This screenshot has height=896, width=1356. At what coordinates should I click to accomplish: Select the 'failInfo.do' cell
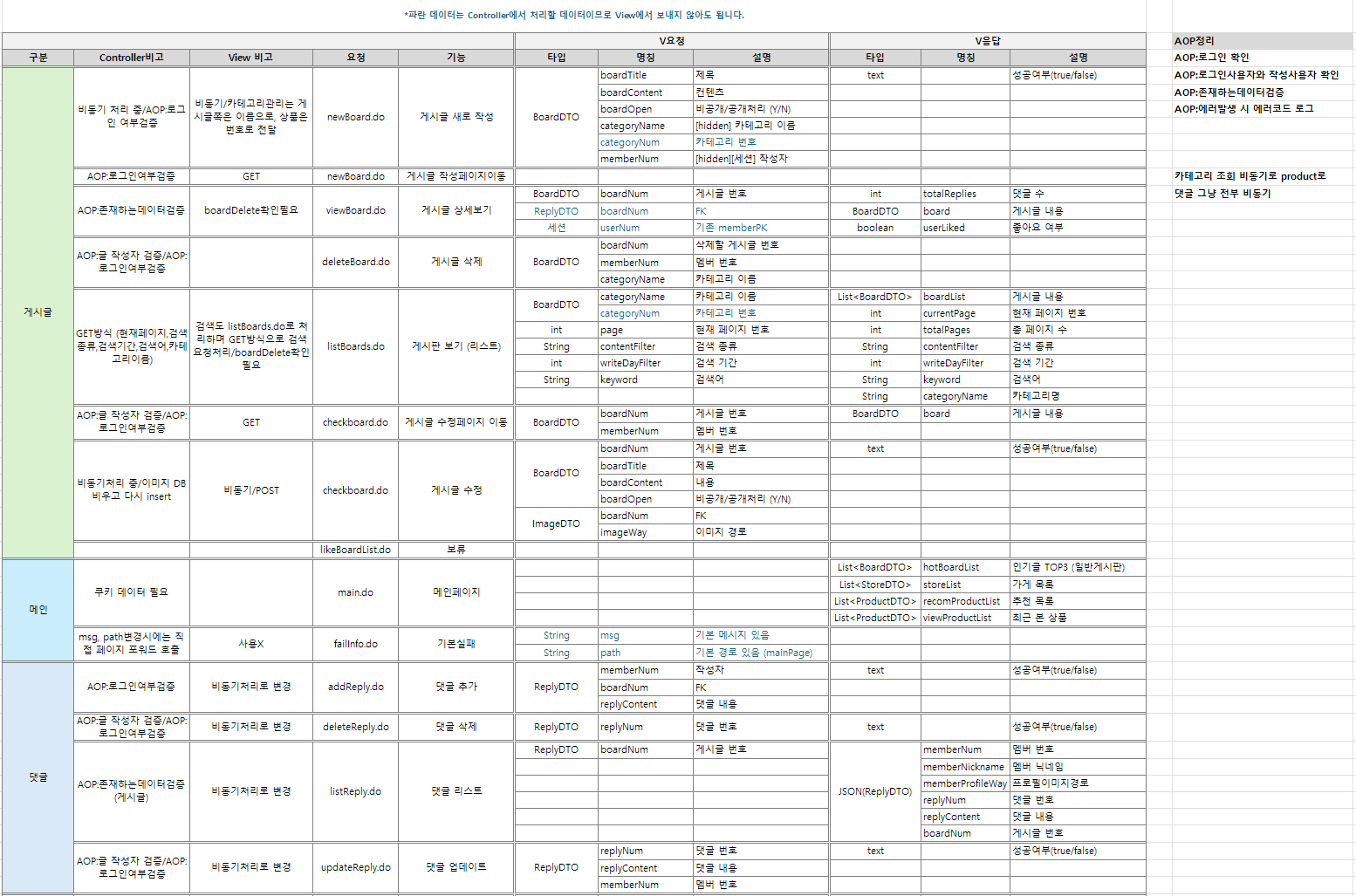coord(356,644)
